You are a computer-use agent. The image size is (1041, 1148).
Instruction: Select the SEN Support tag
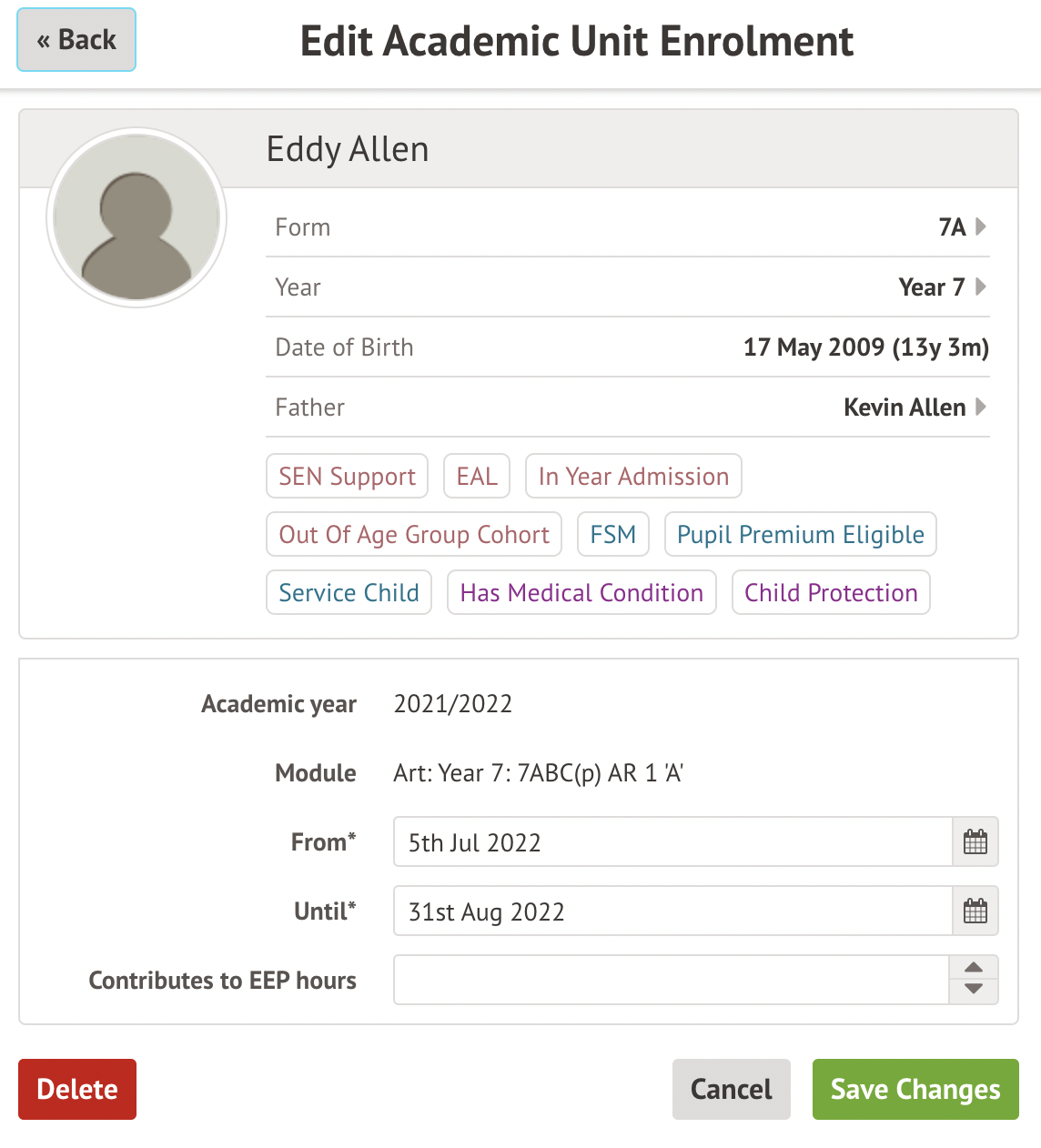(x=347, y=477)
